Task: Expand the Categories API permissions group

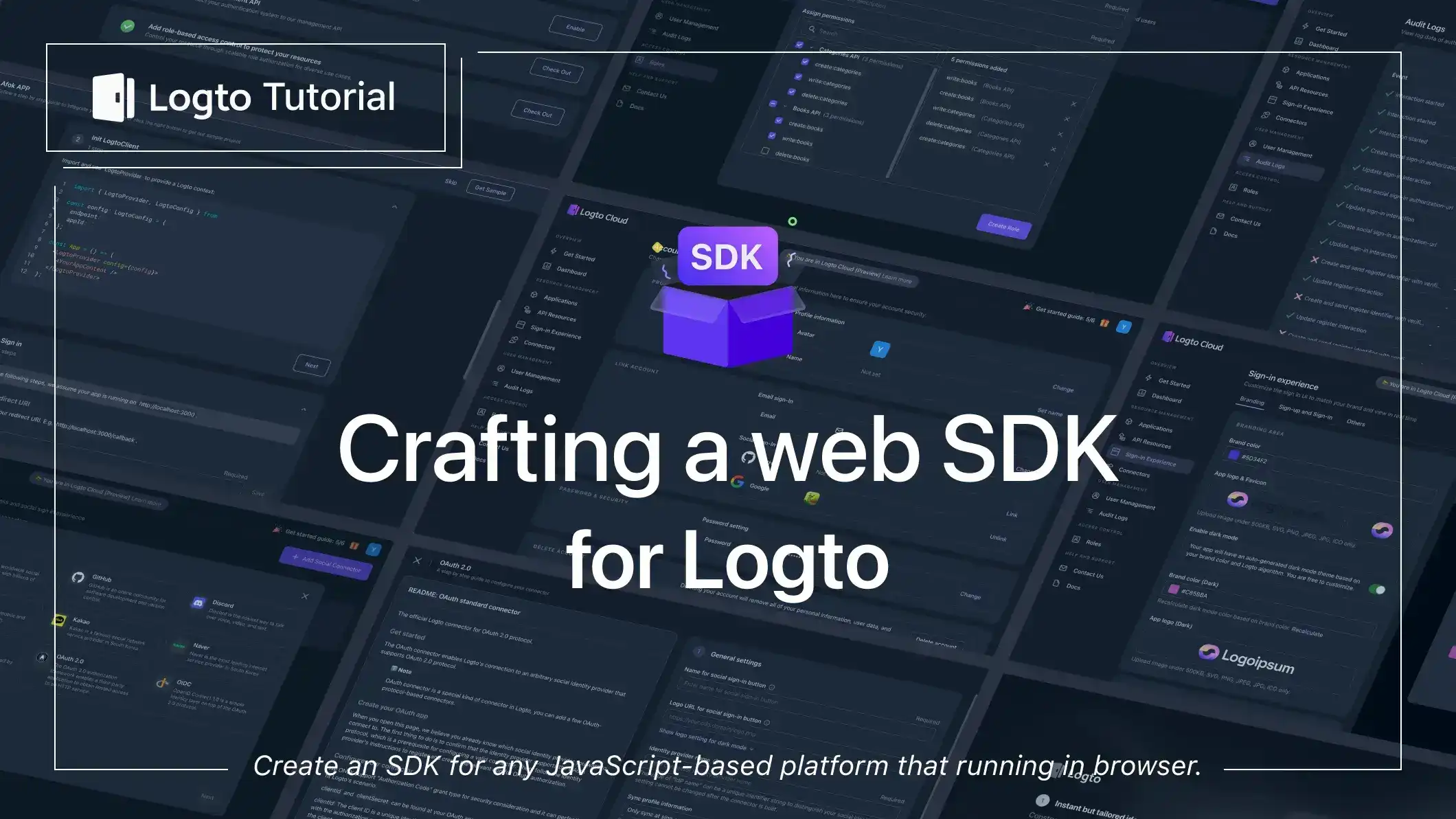Action: click(x=811, y=47)
